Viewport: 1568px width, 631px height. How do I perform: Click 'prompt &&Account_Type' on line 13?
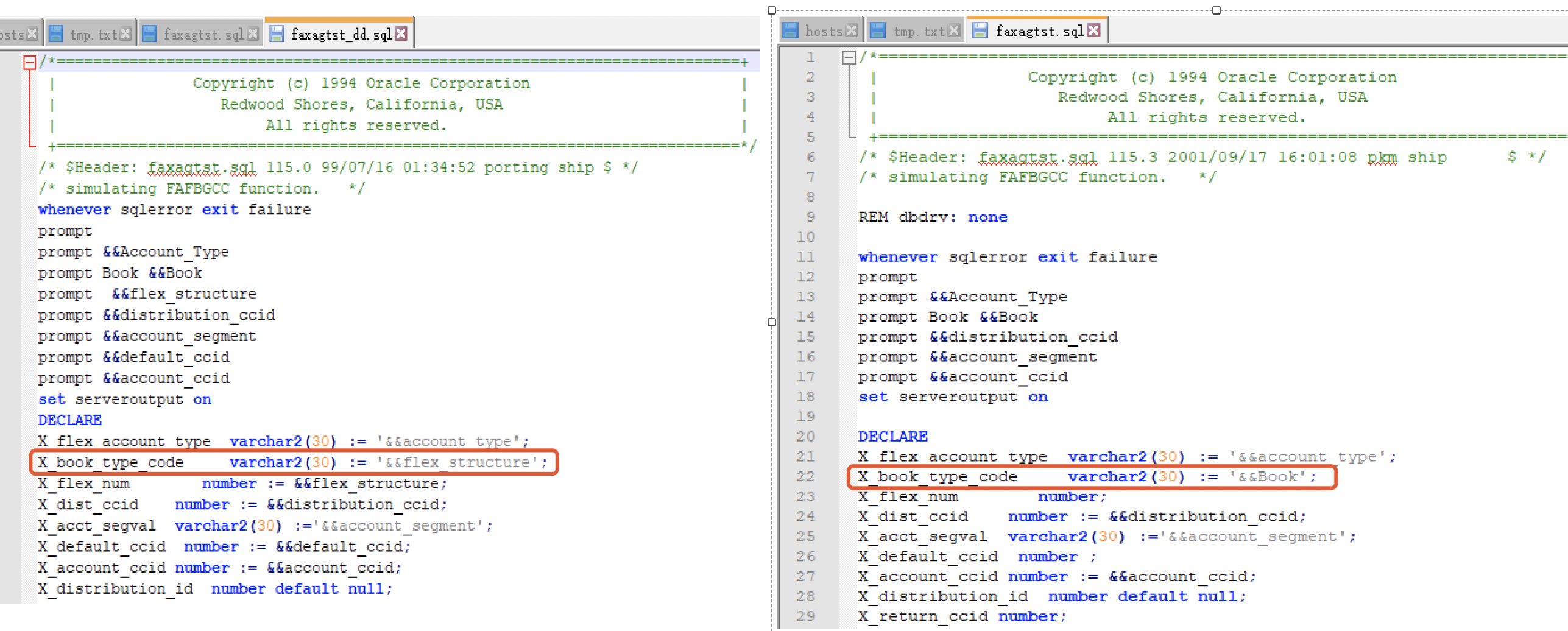[x=962, y=297]
